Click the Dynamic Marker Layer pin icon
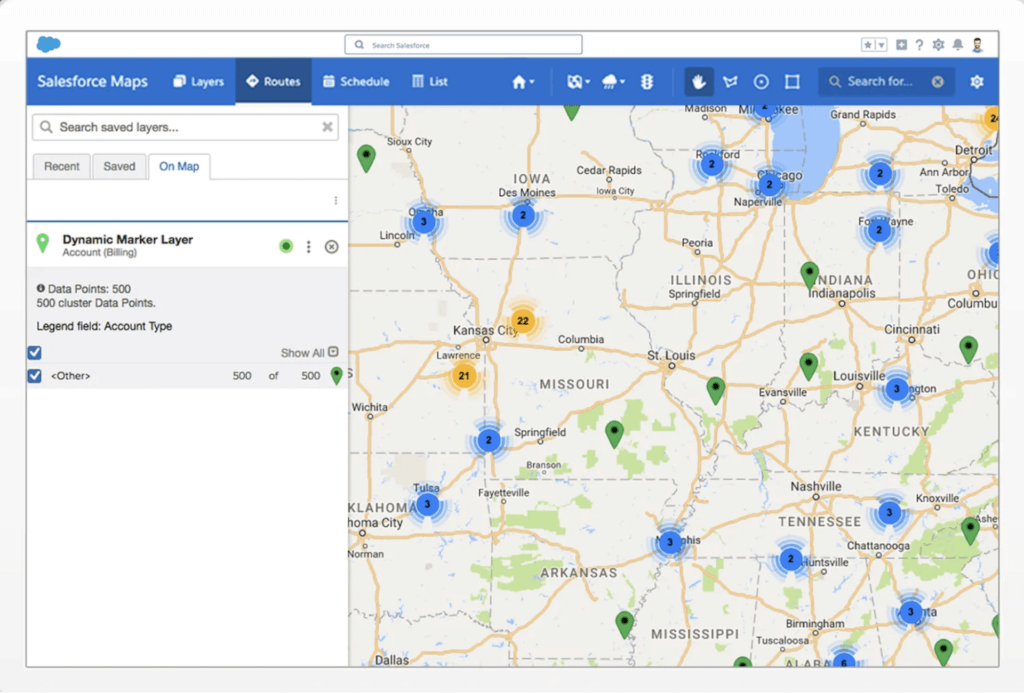The height and width of the screenshot is (693, 1024). click(x=43, y=243)
